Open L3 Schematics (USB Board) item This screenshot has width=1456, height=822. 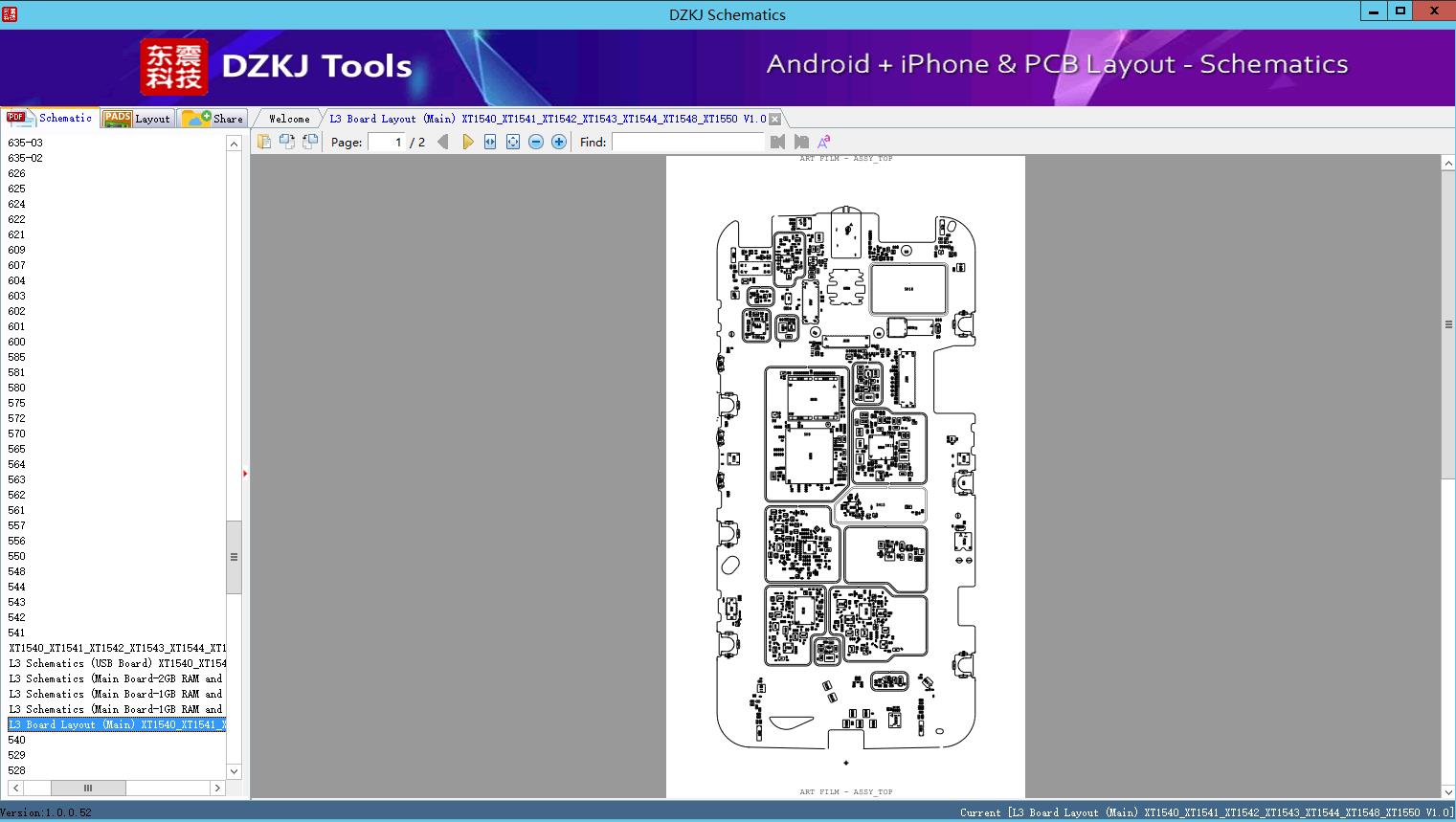(117, 663)
